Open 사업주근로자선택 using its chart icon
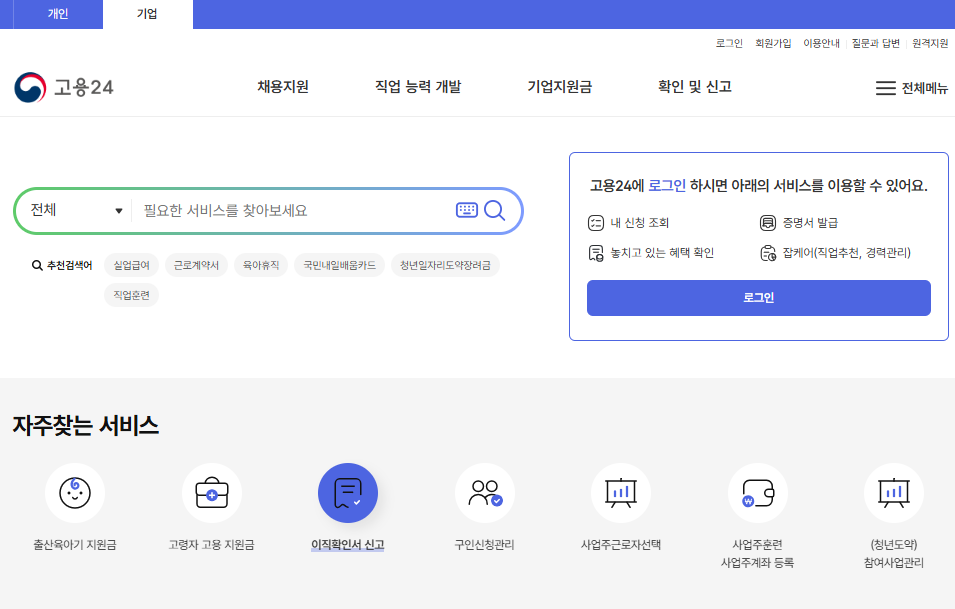955x609 pixels. click(621, 492)
